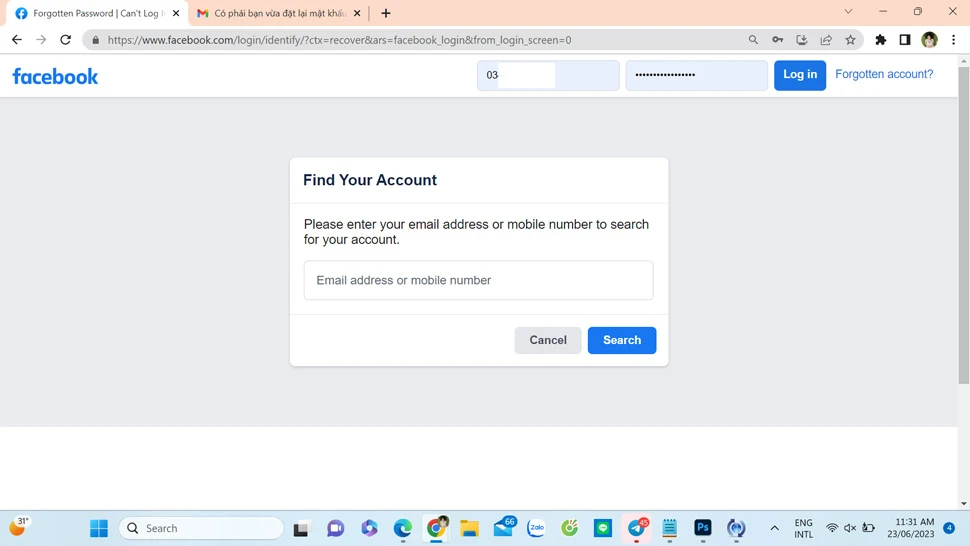Show hidden system tray icons

(x=775, y=528)
